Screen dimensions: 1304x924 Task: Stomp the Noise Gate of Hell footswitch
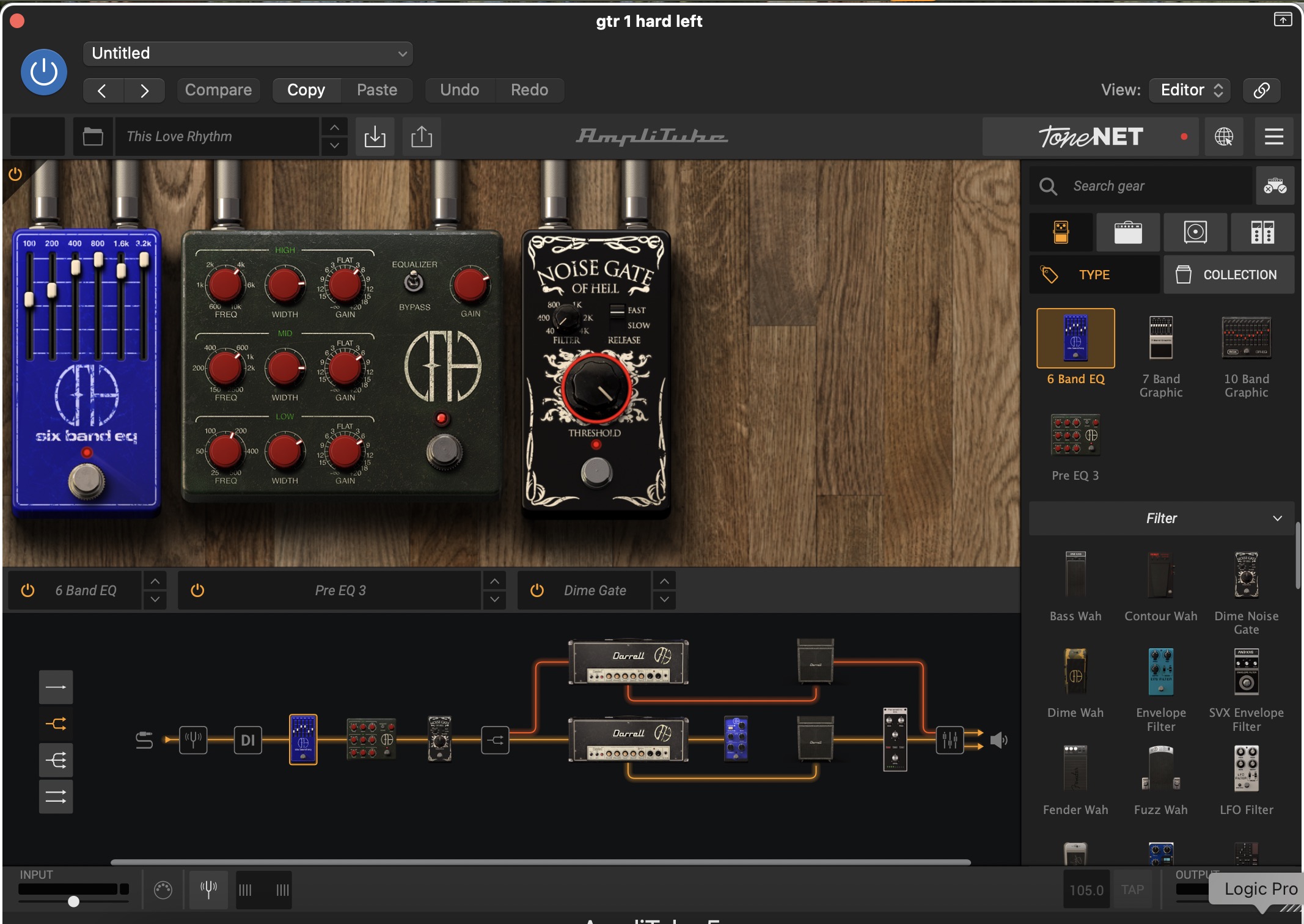(596, 472)
